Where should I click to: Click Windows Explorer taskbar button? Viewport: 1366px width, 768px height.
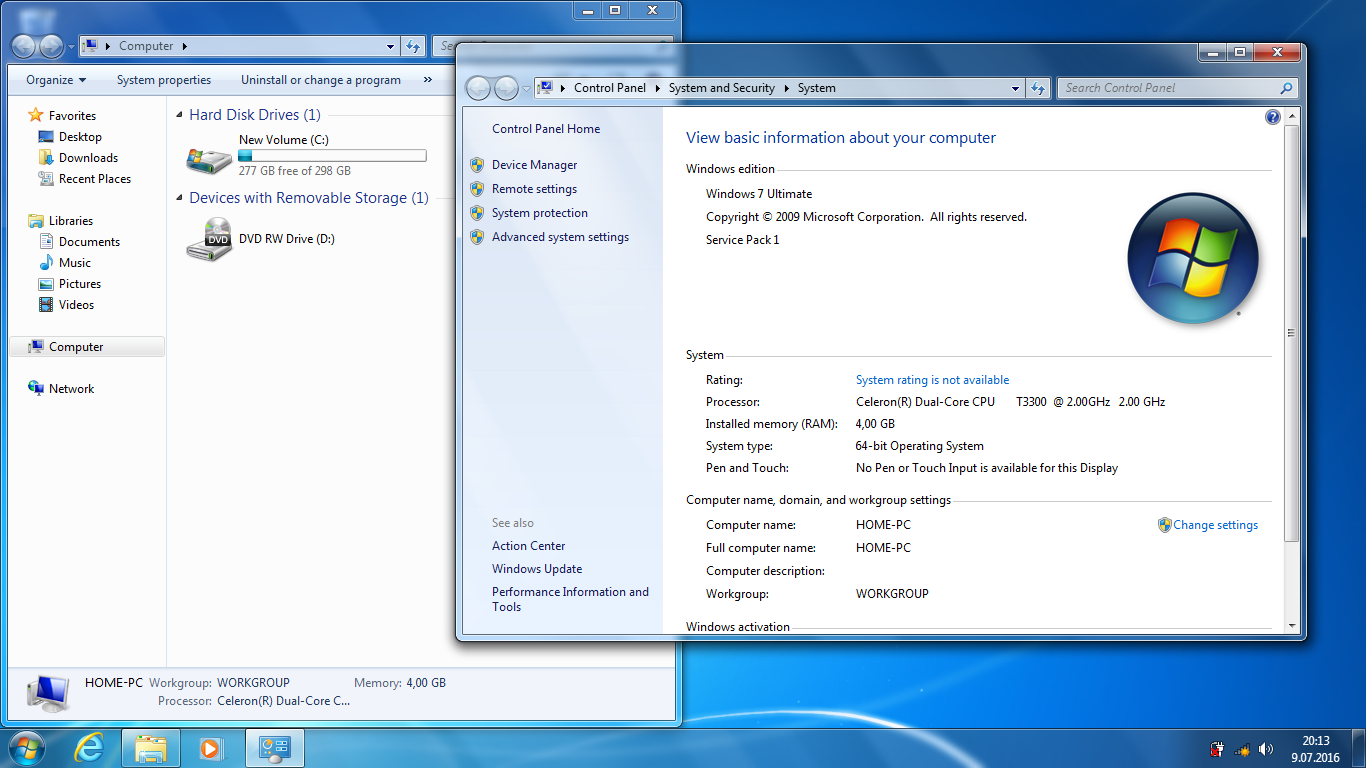coord(151,748)
